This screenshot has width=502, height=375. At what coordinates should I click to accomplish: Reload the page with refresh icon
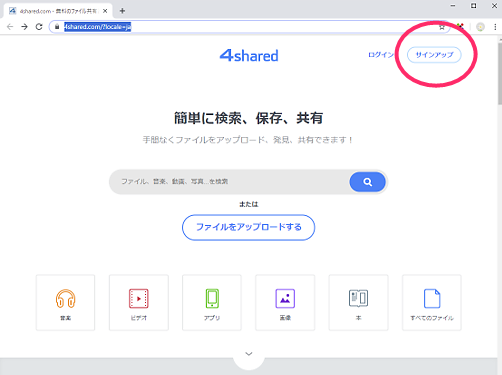pos(39,27)
